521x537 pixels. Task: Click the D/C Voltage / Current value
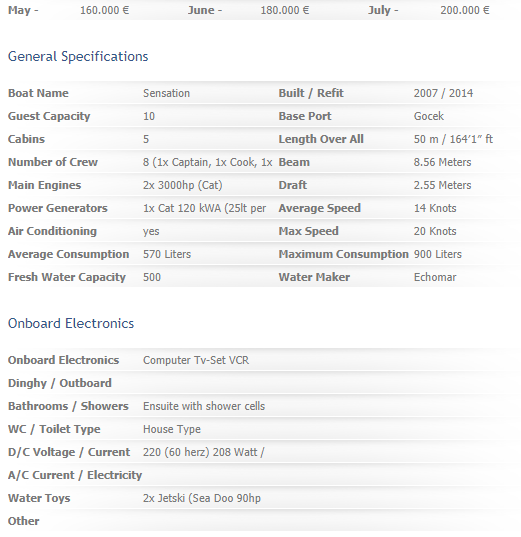point(204,452)
